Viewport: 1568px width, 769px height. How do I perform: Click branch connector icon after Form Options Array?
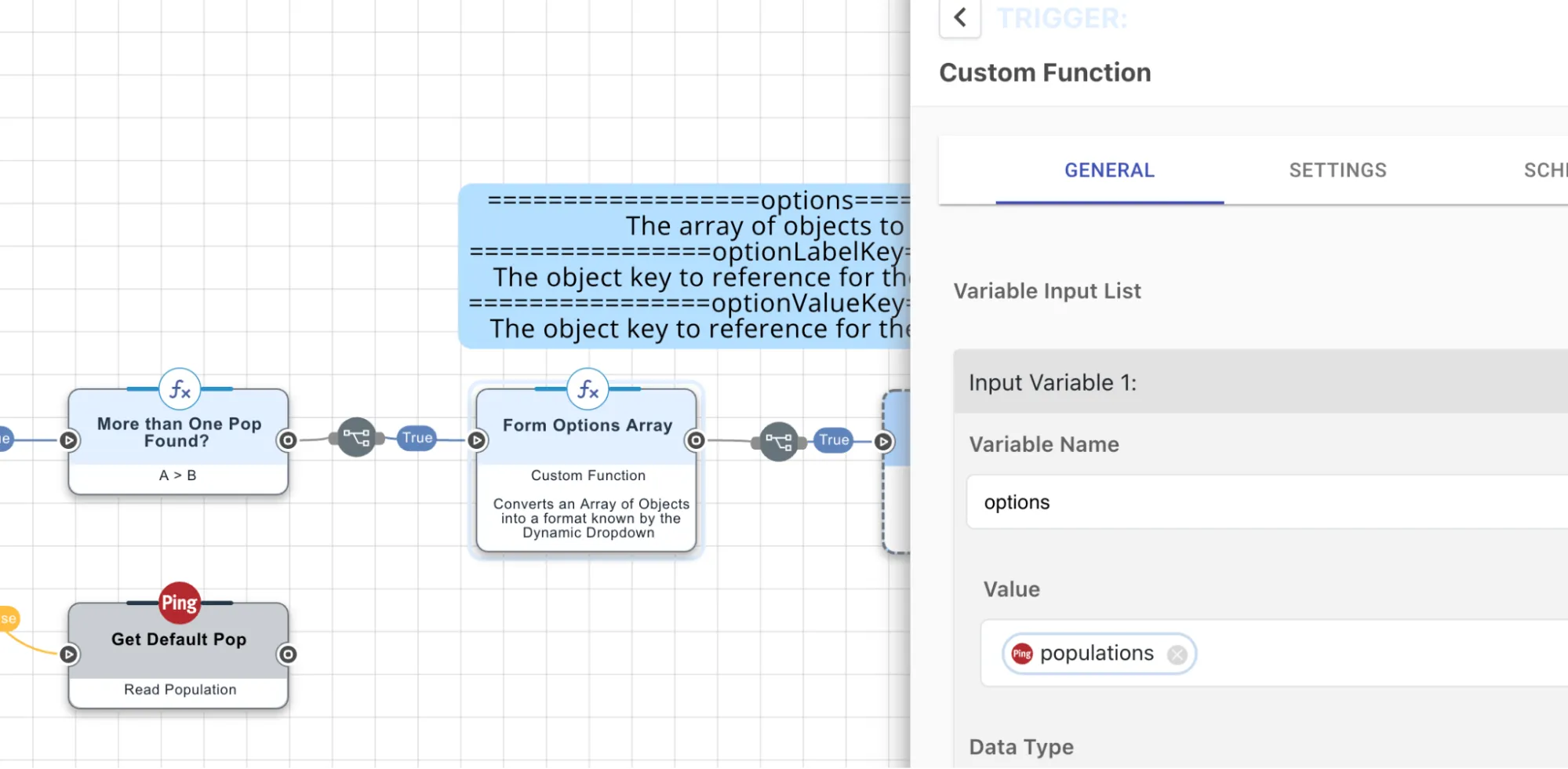pos(779,442)
